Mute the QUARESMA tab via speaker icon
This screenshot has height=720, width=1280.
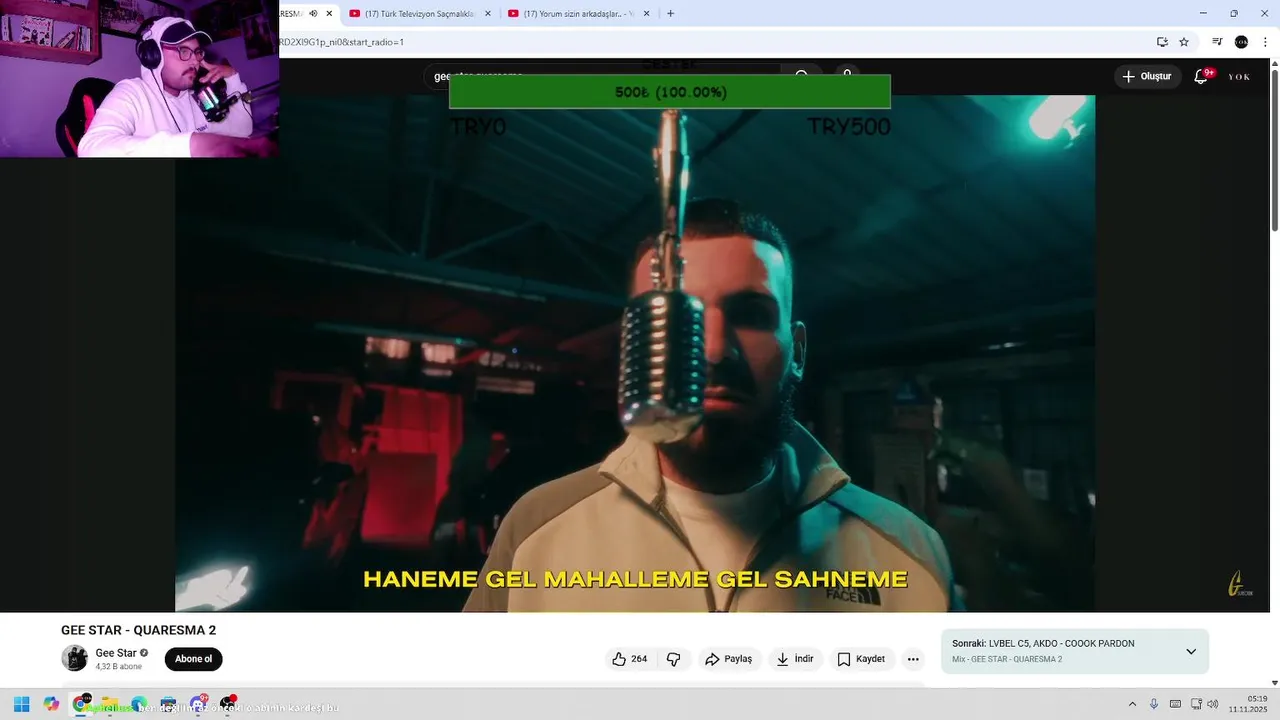point(313,14)
